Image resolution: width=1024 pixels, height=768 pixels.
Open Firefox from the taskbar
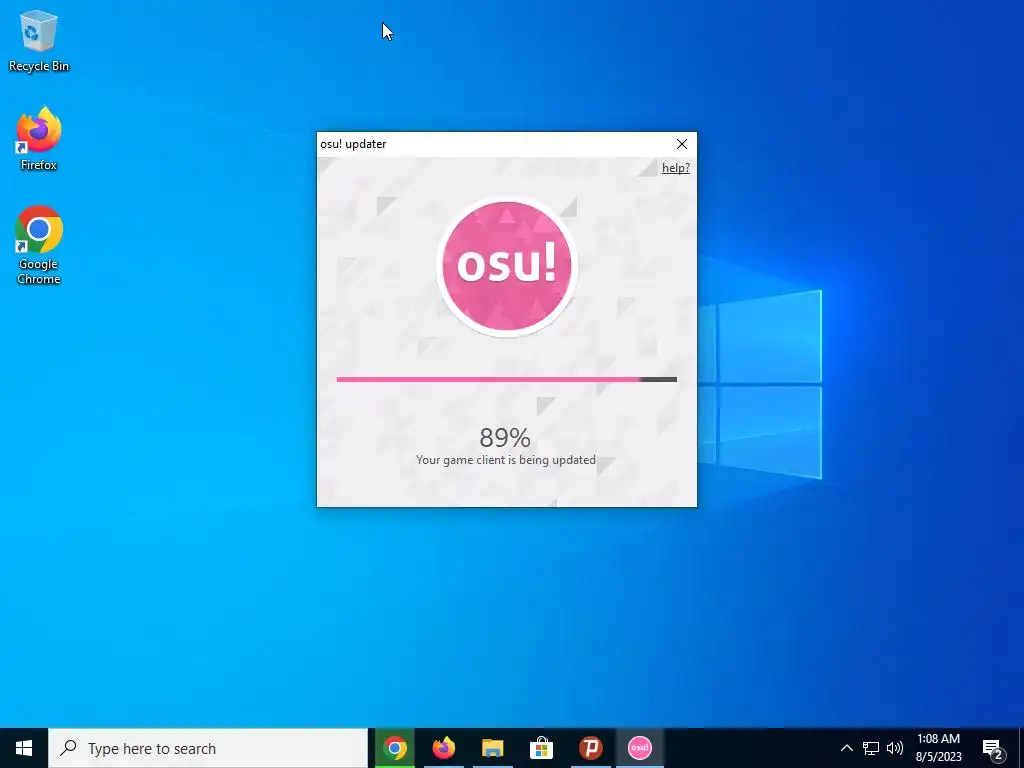[443, 748]
